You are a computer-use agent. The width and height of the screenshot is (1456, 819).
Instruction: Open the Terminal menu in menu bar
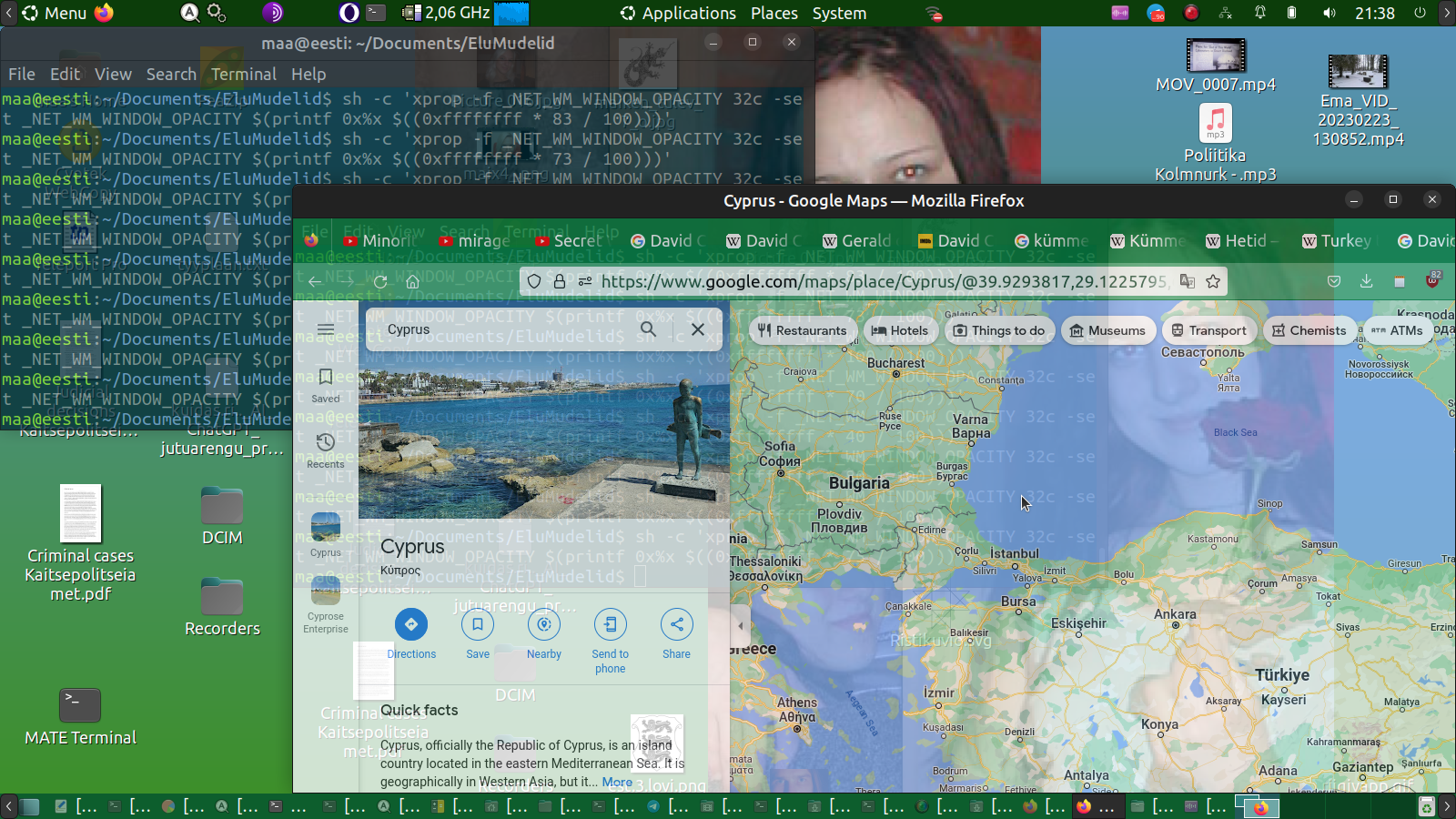click(243, 75)
